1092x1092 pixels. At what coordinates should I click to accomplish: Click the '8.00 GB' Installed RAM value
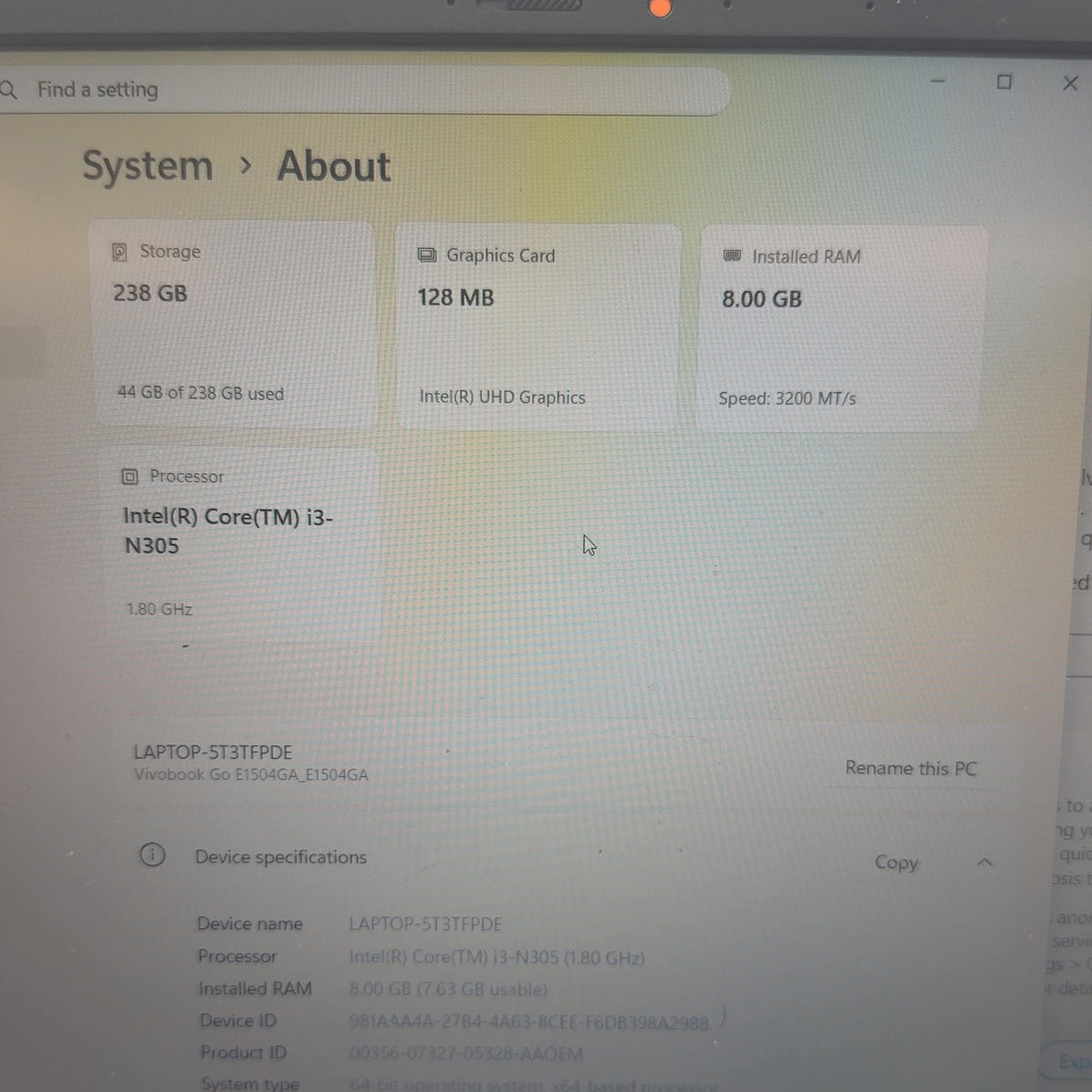point(762,298)
